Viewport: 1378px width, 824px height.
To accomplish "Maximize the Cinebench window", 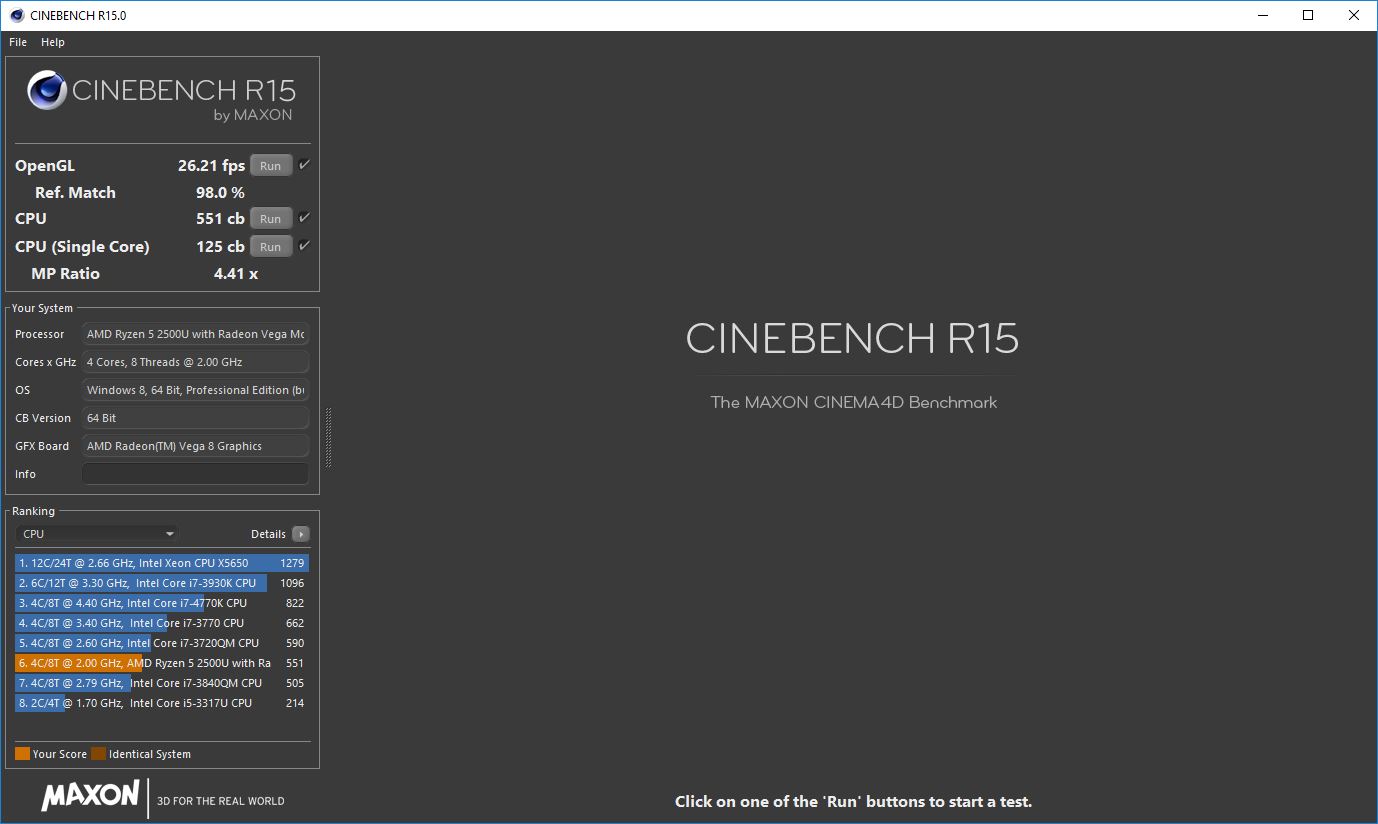I will click(x=1308, y=15).
